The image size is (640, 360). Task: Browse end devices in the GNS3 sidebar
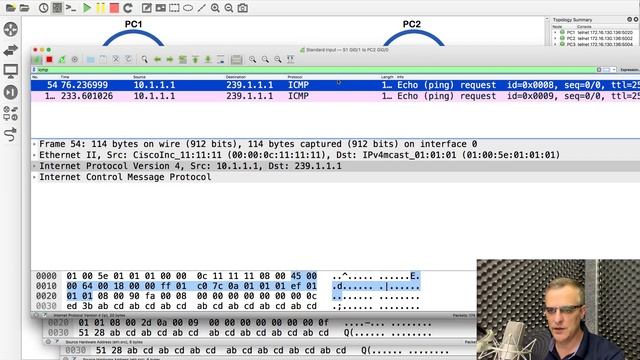click(x=11, y=71)
